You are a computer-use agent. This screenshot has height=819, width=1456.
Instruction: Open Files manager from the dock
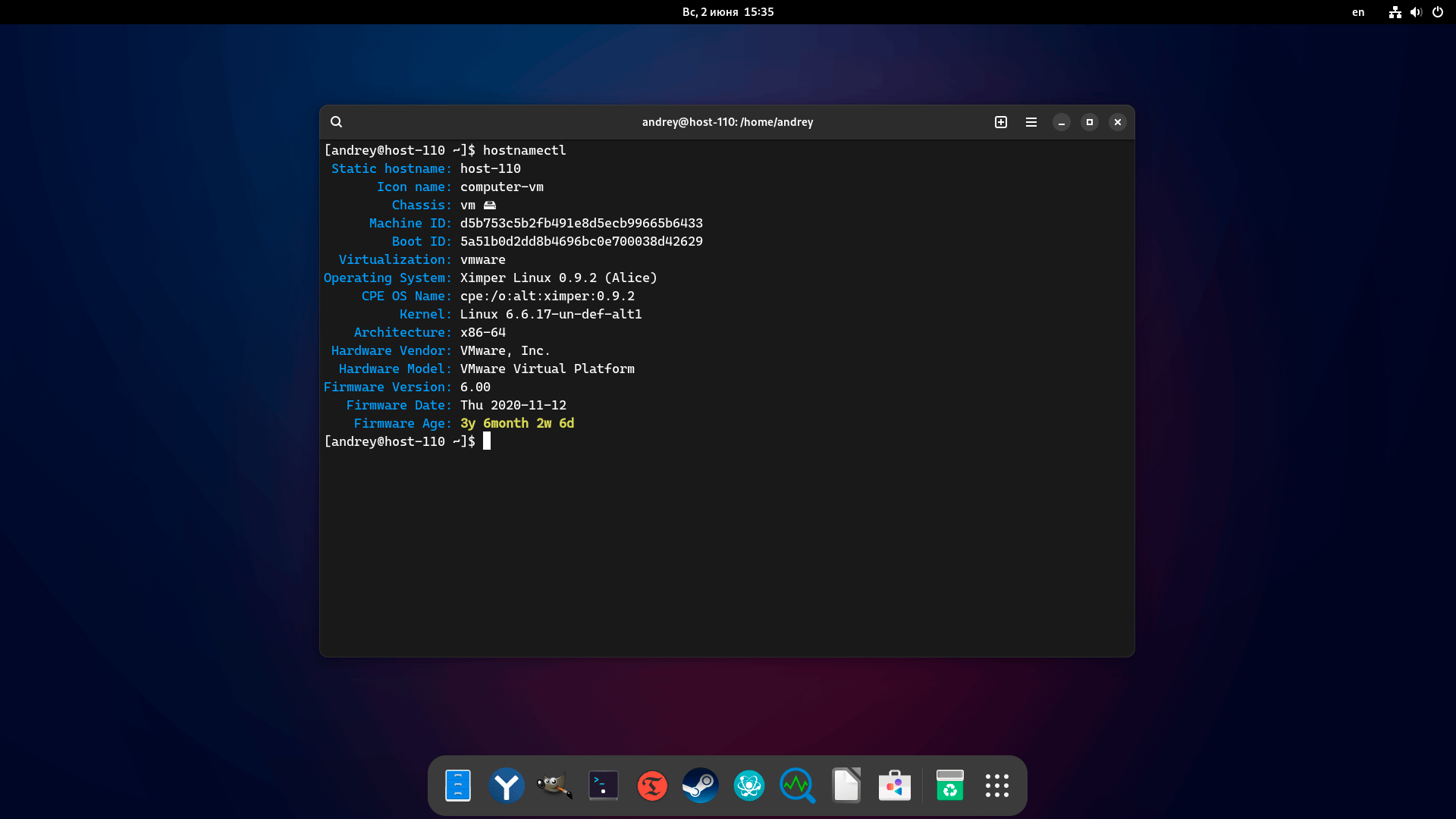[458, 786]
